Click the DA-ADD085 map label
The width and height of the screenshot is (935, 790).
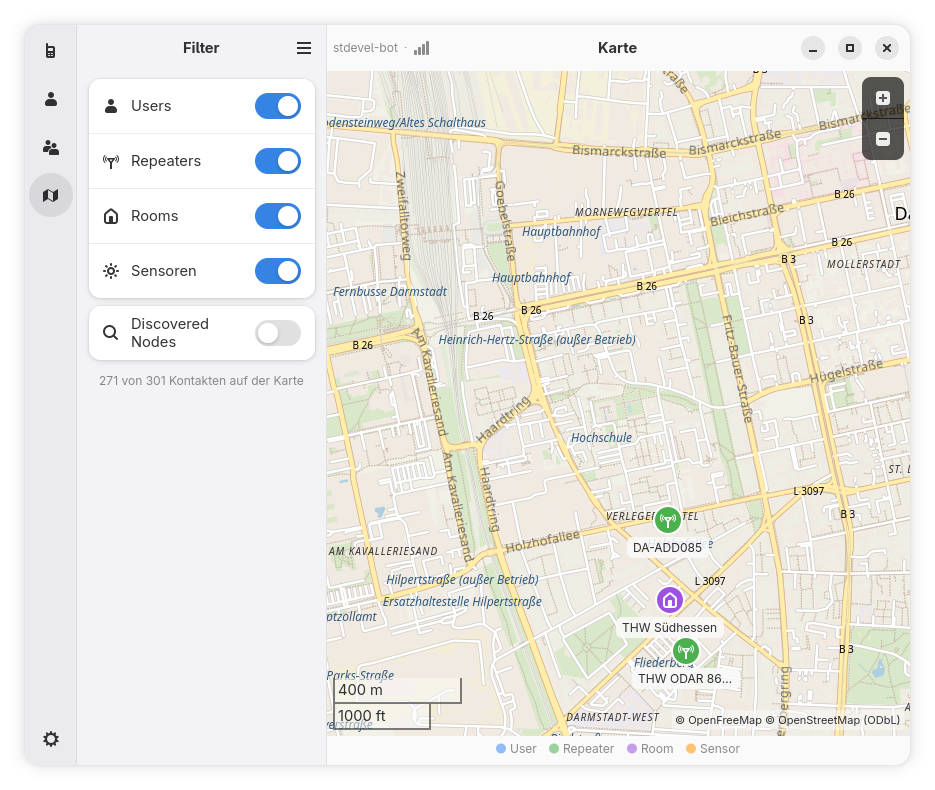[x=667, y=547]
